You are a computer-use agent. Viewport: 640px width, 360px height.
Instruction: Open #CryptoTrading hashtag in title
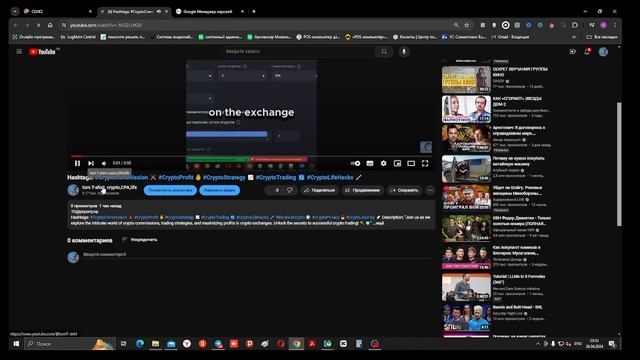click(x=276, y=178)
